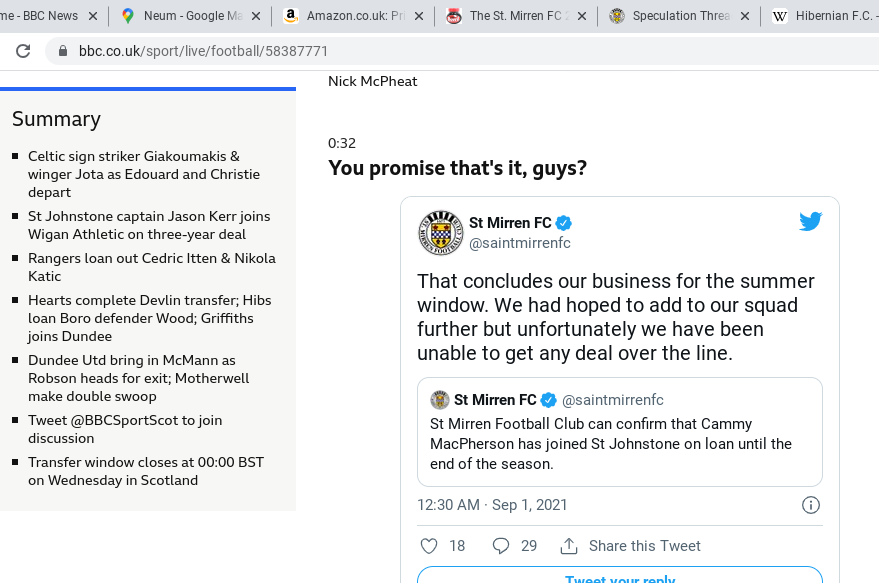Click the St Mirren FC crest avatar
Screen dimensions: 879x583
[441, 233]
